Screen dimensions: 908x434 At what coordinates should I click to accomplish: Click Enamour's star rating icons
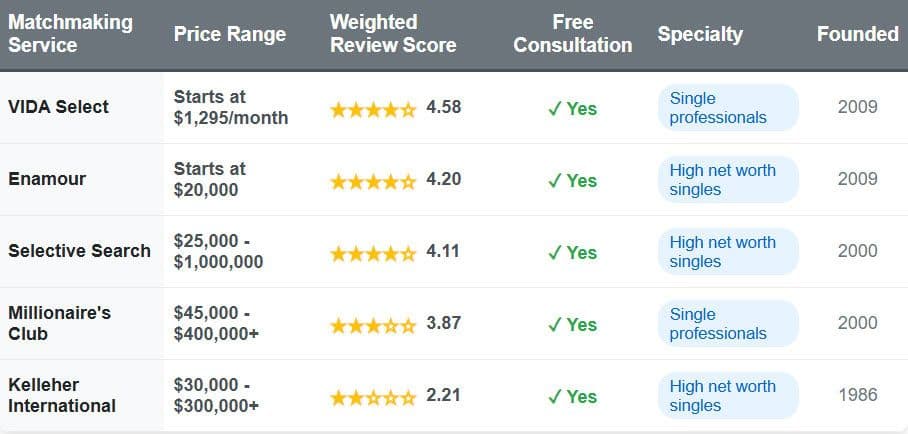click(373, 180)
